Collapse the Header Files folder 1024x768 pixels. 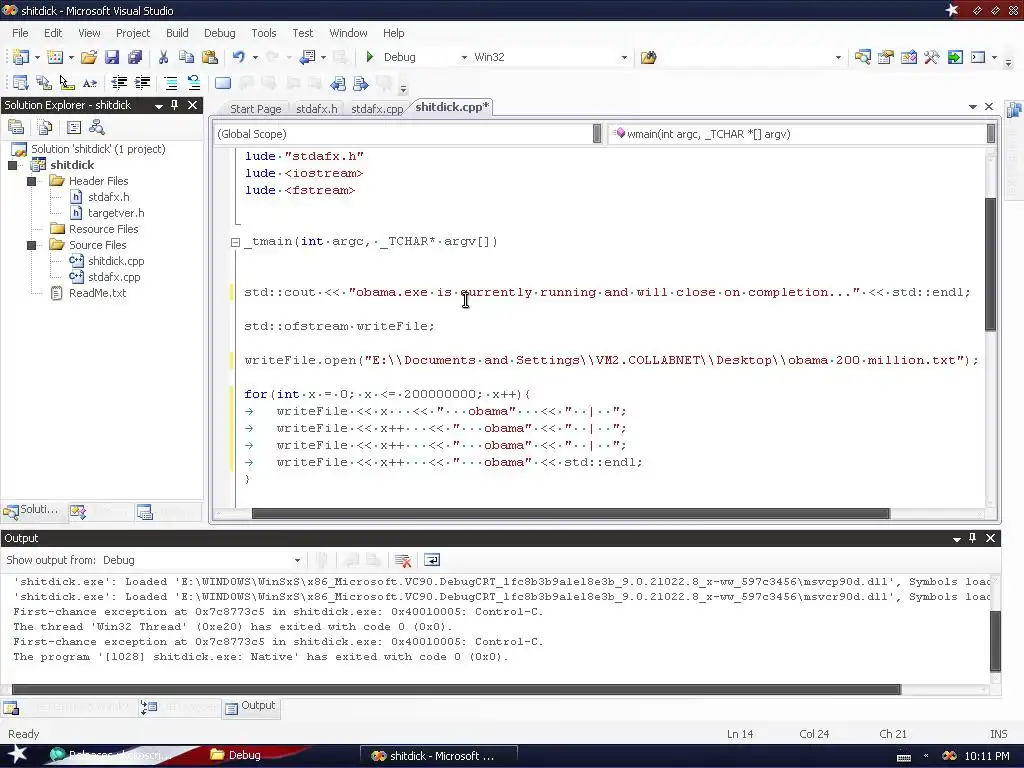31,181
